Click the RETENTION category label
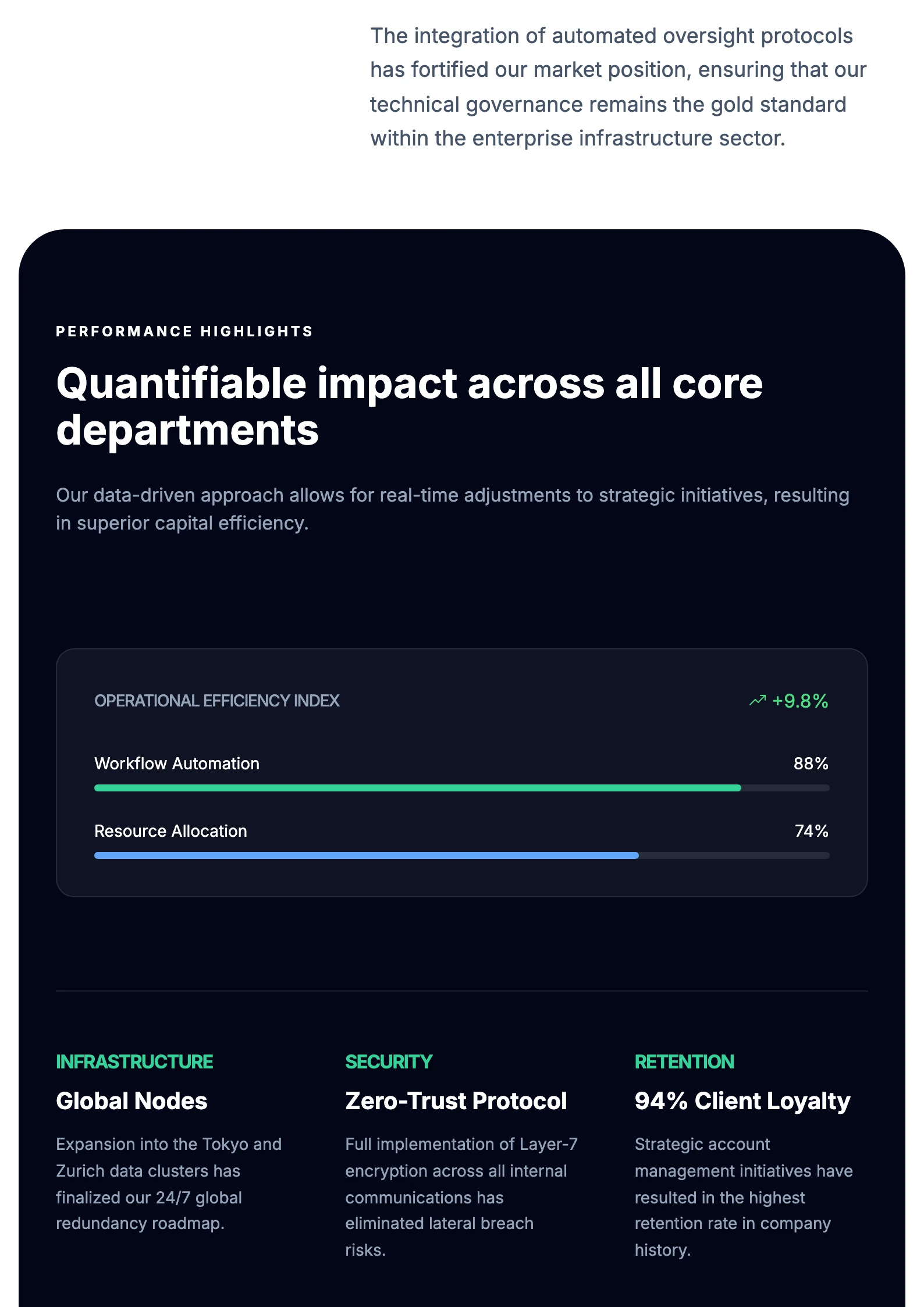 click(x=684, y=1061)
